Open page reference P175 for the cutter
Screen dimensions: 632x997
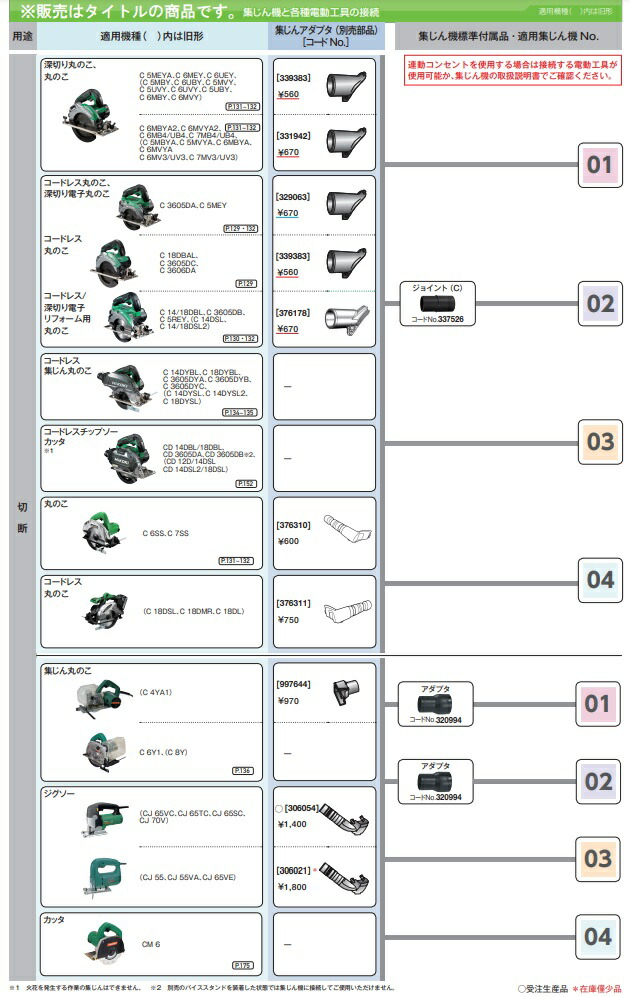tap(246, 965)
